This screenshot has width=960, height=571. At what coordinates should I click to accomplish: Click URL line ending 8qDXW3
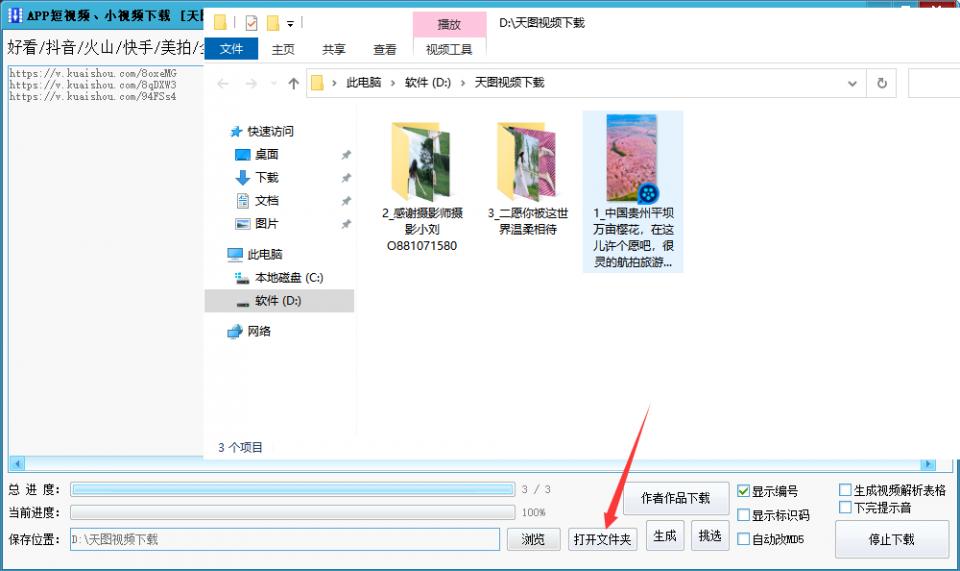pos(92,84)
